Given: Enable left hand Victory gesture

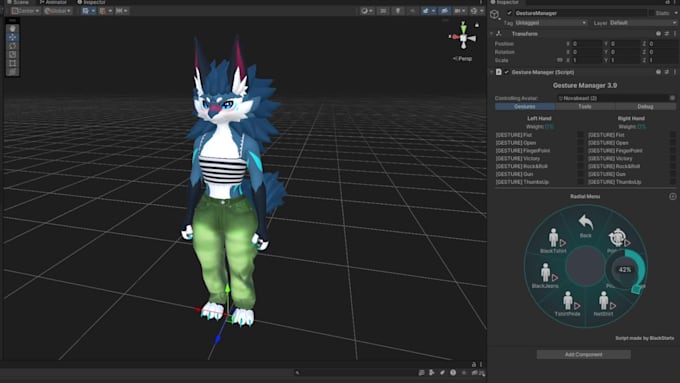Looking at the screenshot, I should [x=580, y=159].
